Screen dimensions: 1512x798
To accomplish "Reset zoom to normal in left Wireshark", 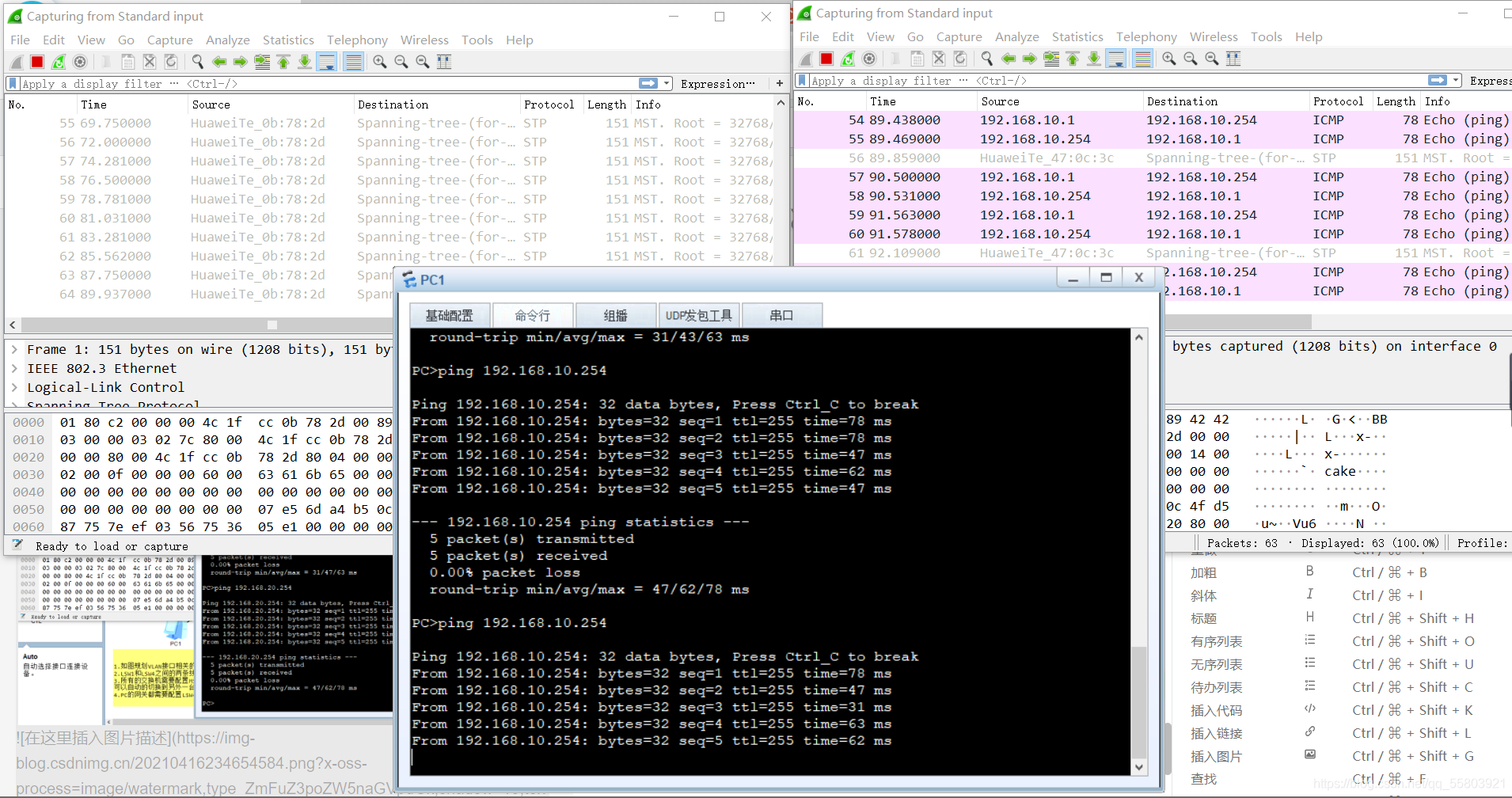I will pyautogui.click(x=423, y=62).
